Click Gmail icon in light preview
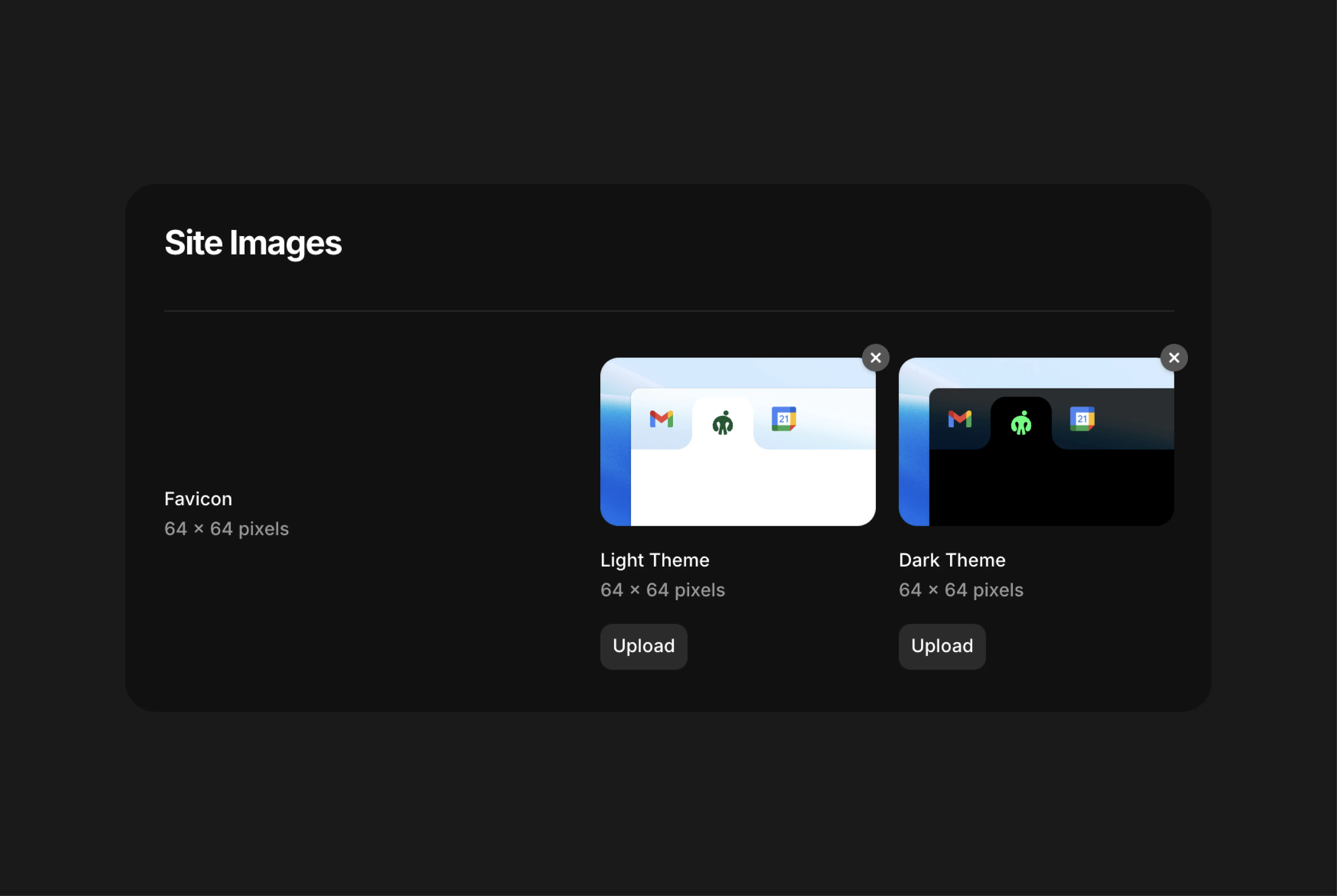 [661, 419]
